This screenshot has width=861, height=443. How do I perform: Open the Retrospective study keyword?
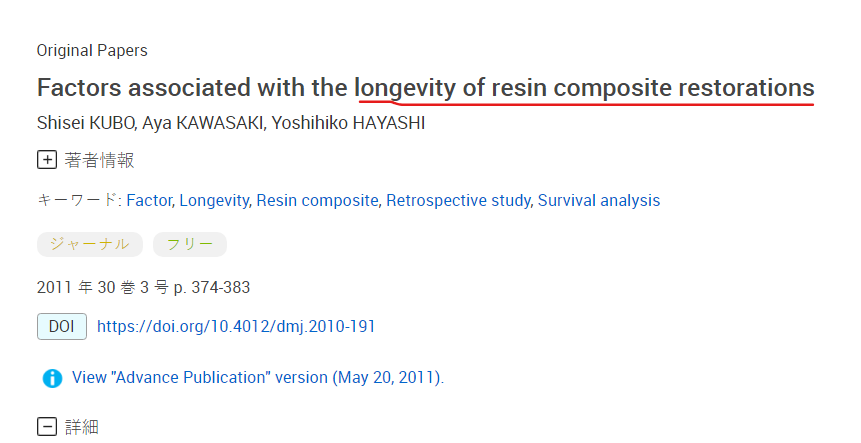pyautogui.click(x=458, y=200)
